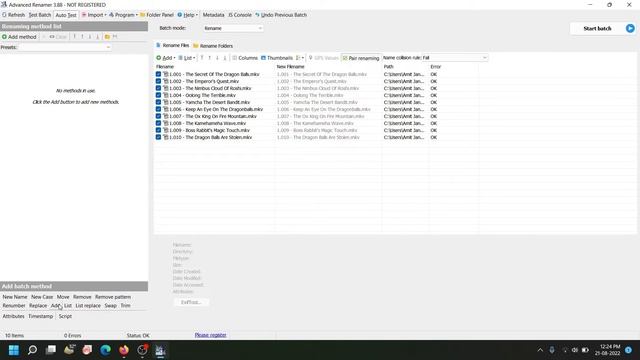
Task: Open the Program dropdown menu
Action: point(123,15)
